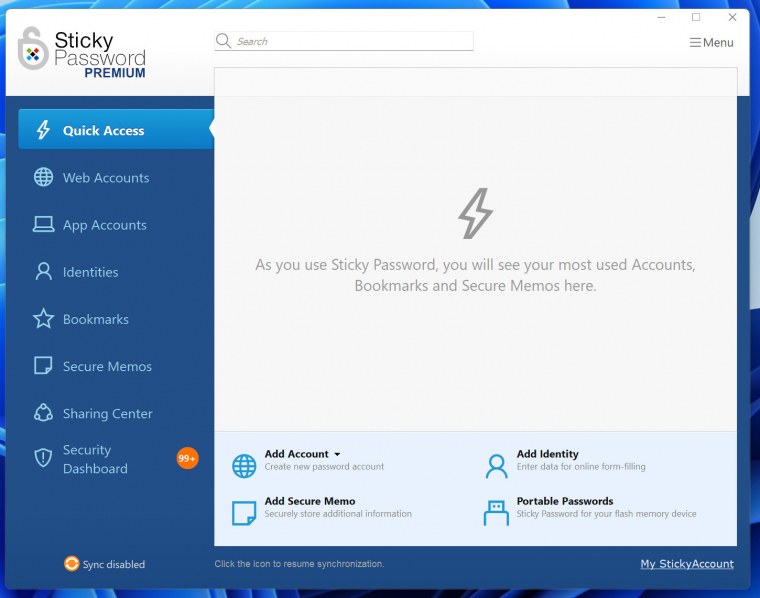The width and height of the screenshot is (760, 598).
Task: Click the 99+ security alerts badge
Action: 187,458
